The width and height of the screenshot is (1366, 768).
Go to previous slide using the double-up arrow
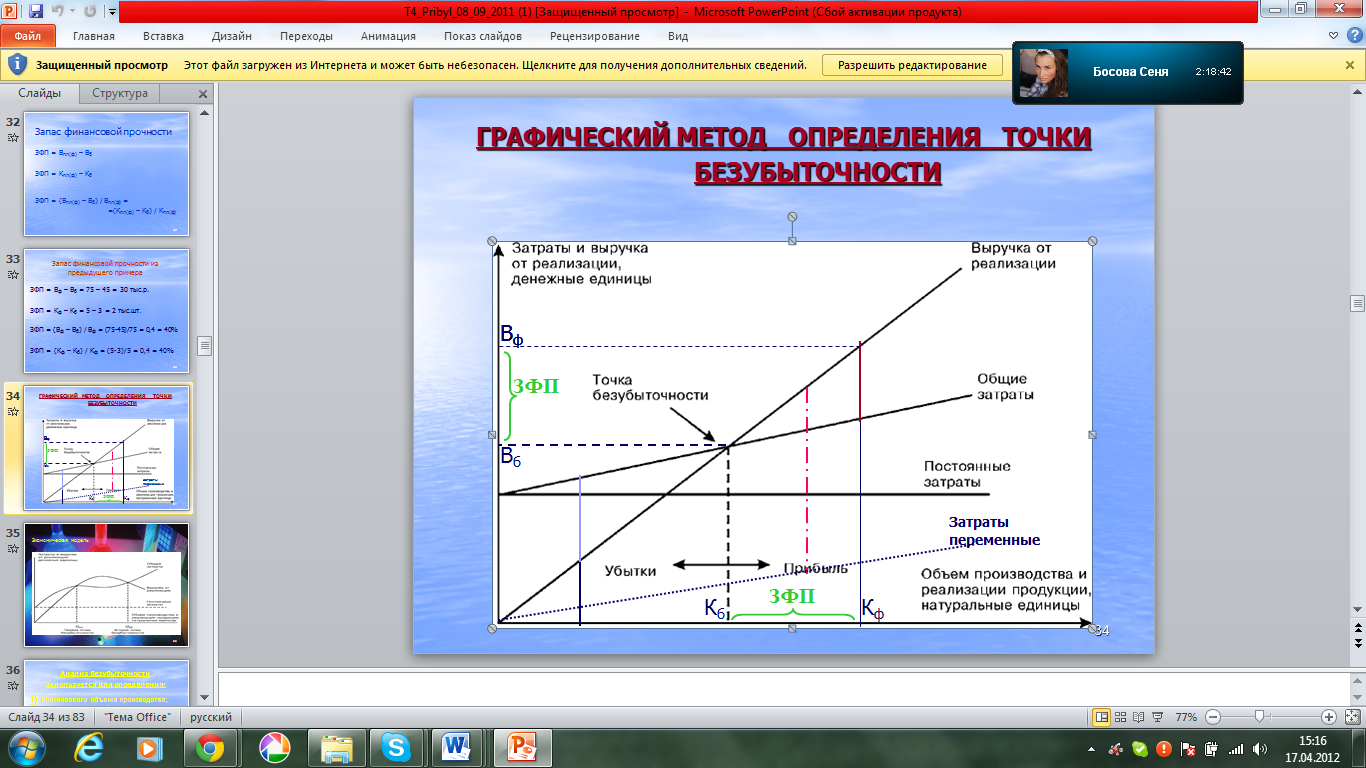1358,627
